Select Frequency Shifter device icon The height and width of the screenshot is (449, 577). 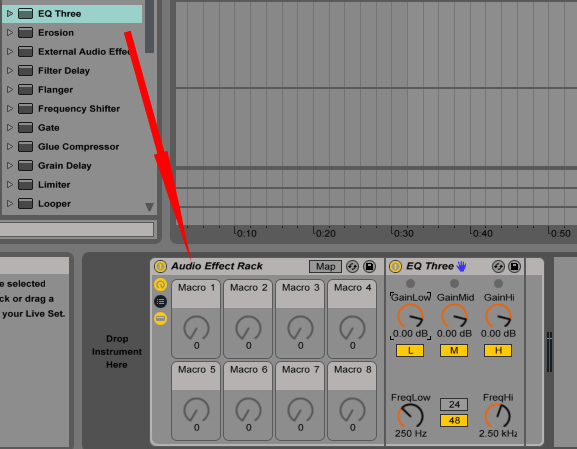(x=25, y=109)
